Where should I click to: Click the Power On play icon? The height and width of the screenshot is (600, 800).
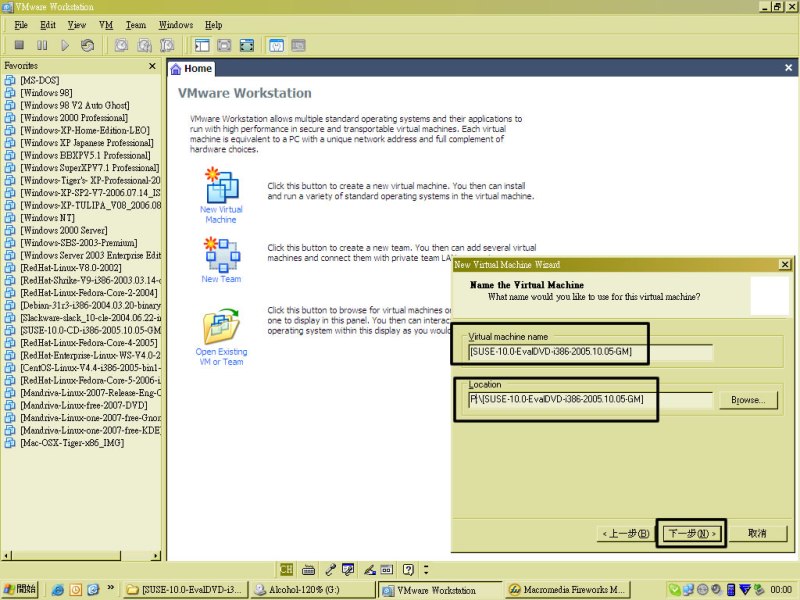[x=65, y=45]
